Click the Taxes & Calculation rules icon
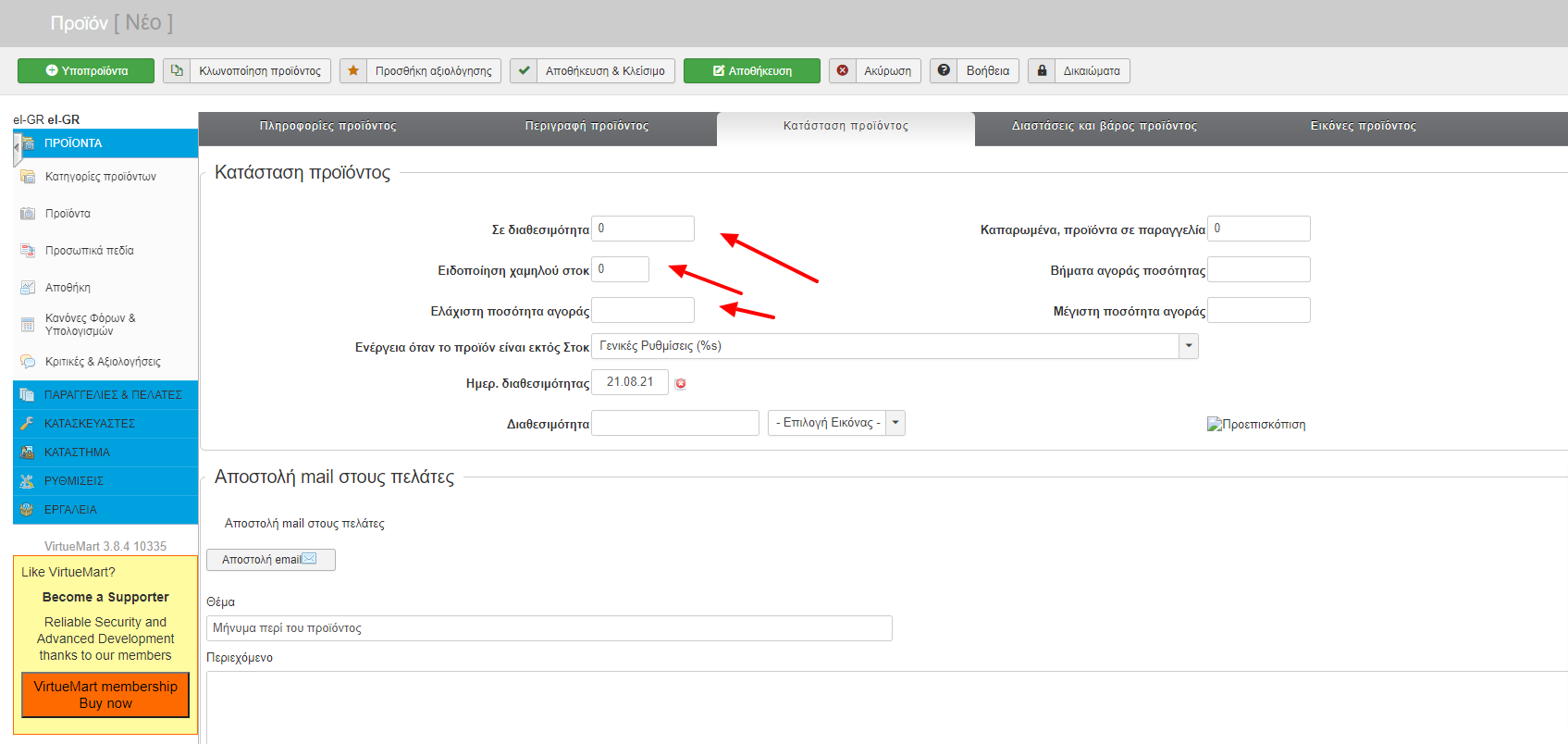The height and width of the screenshot is (744, 1568). click(x=28, y=325)
